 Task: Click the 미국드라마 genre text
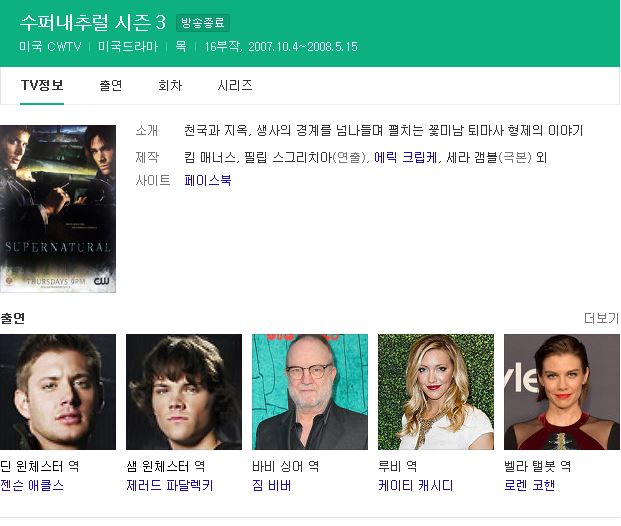pos(128,47)
